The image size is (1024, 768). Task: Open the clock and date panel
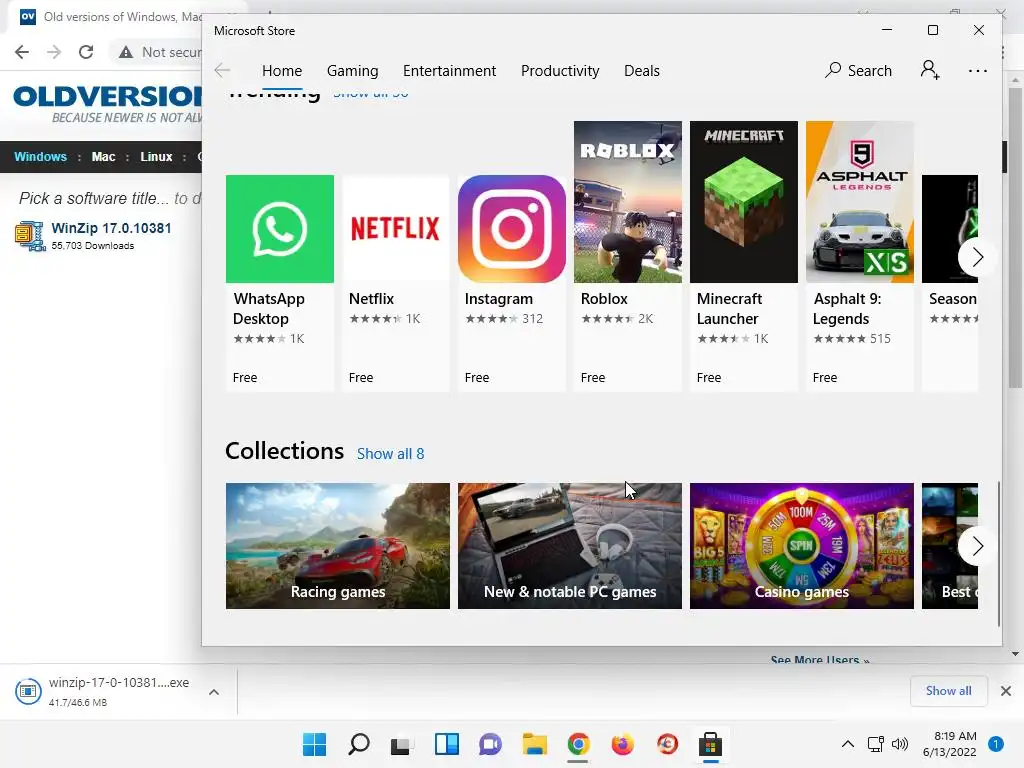click(x=949, y=744)
